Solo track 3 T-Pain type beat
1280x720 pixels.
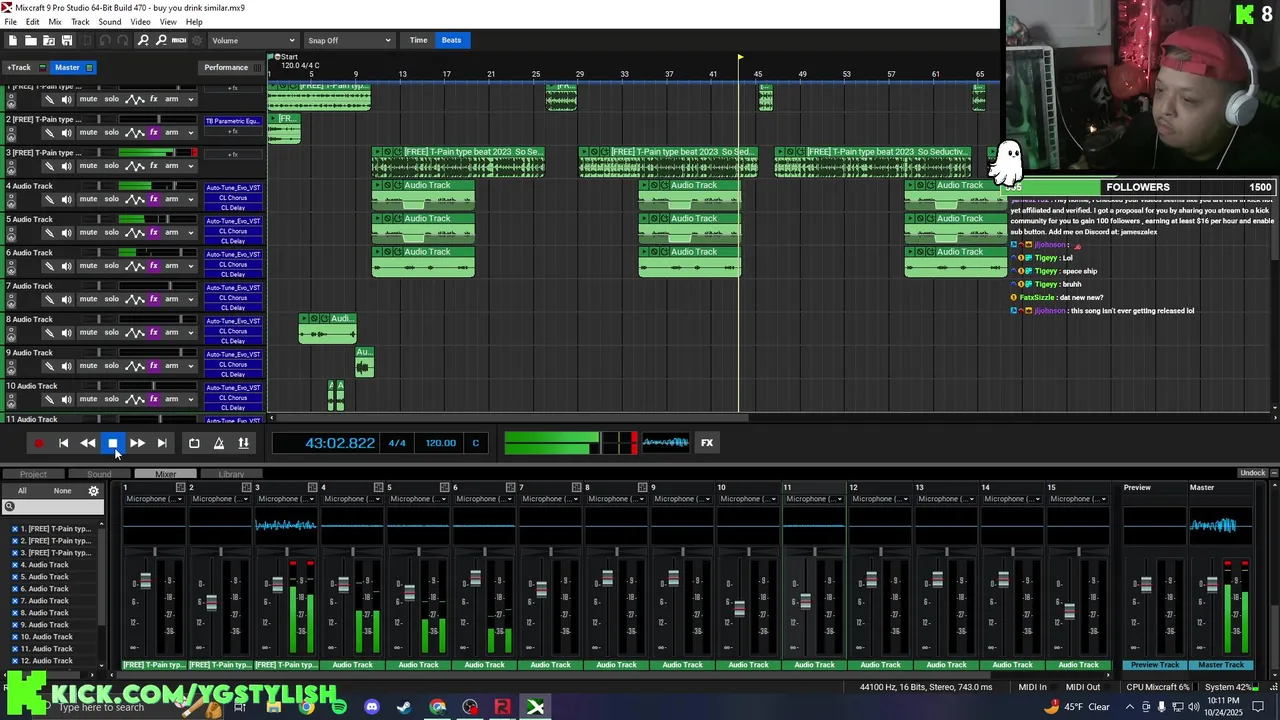(111, 165)
